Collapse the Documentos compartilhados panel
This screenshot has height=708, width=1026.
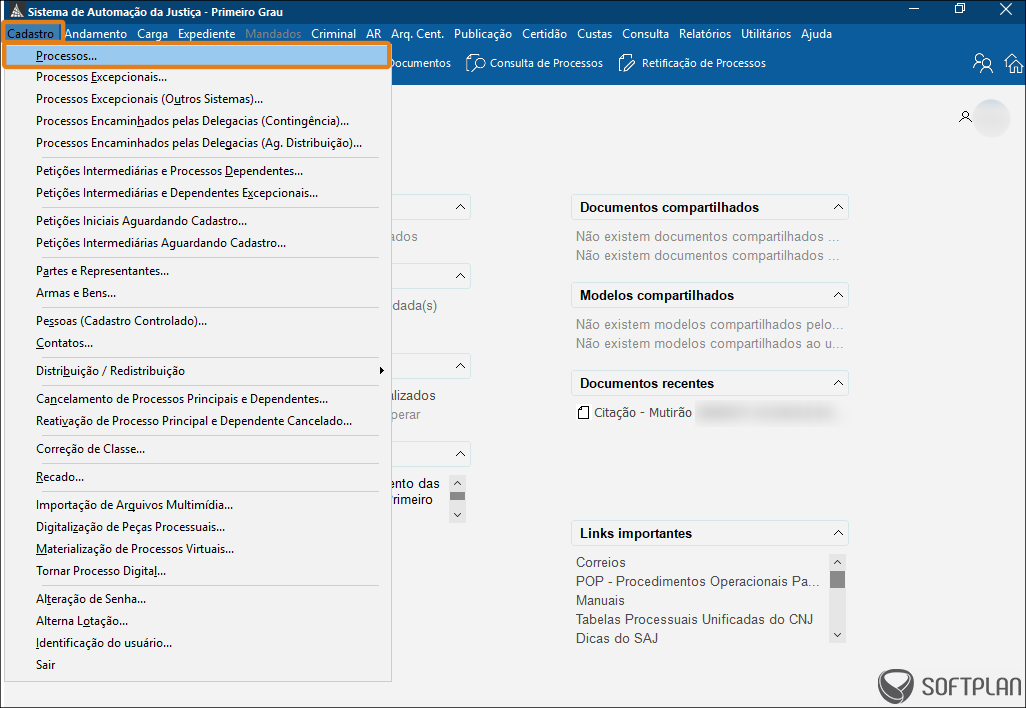coord(838,207)
